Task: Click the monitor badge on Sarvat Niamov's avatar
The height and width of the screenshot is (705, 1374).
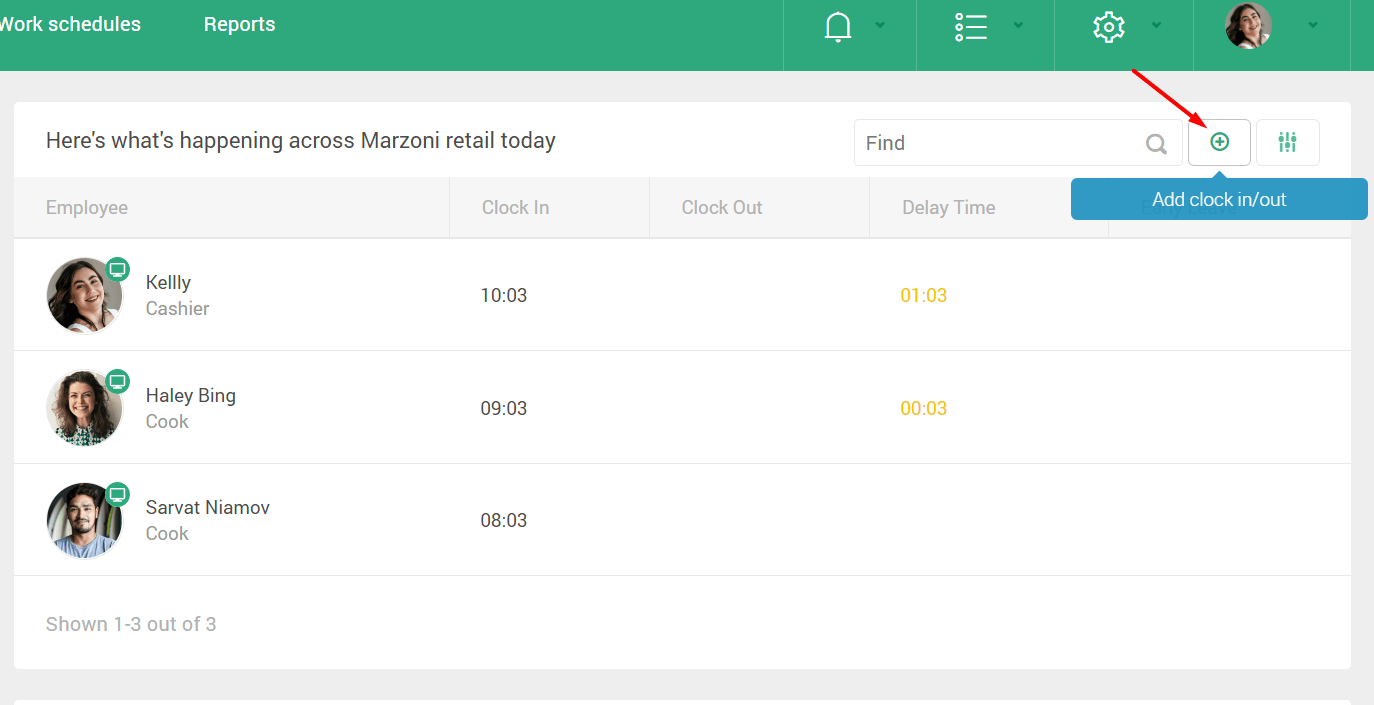Action: (x=118, y=494)
